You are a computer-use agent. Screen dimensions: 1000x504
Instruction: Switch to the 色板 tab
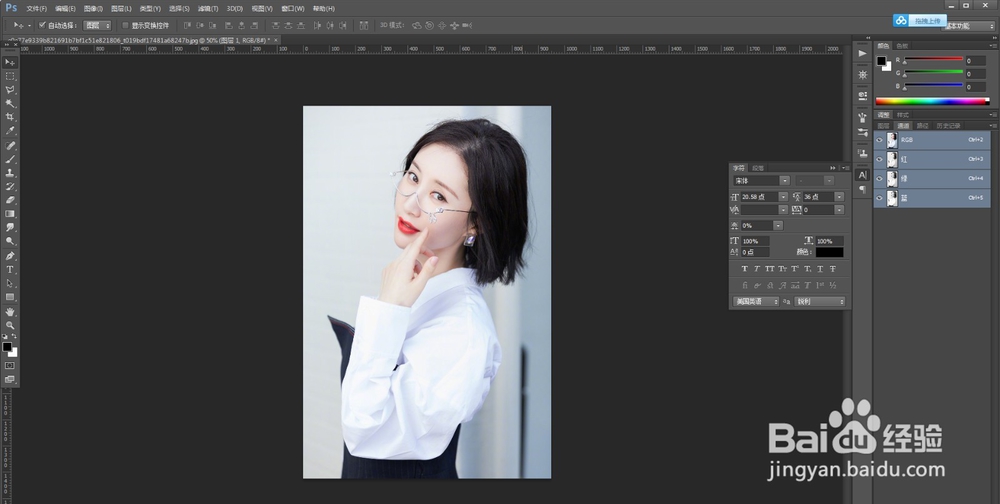click(902, 46)
